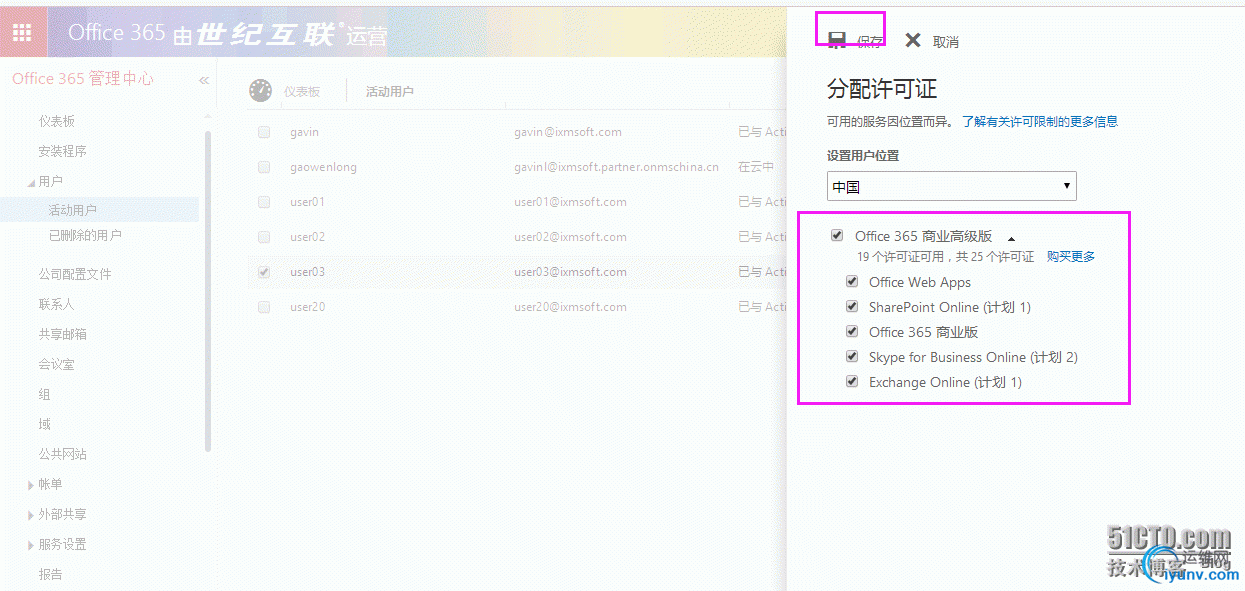
Task: Open the app launcher waffle icon
Action: 22,32
